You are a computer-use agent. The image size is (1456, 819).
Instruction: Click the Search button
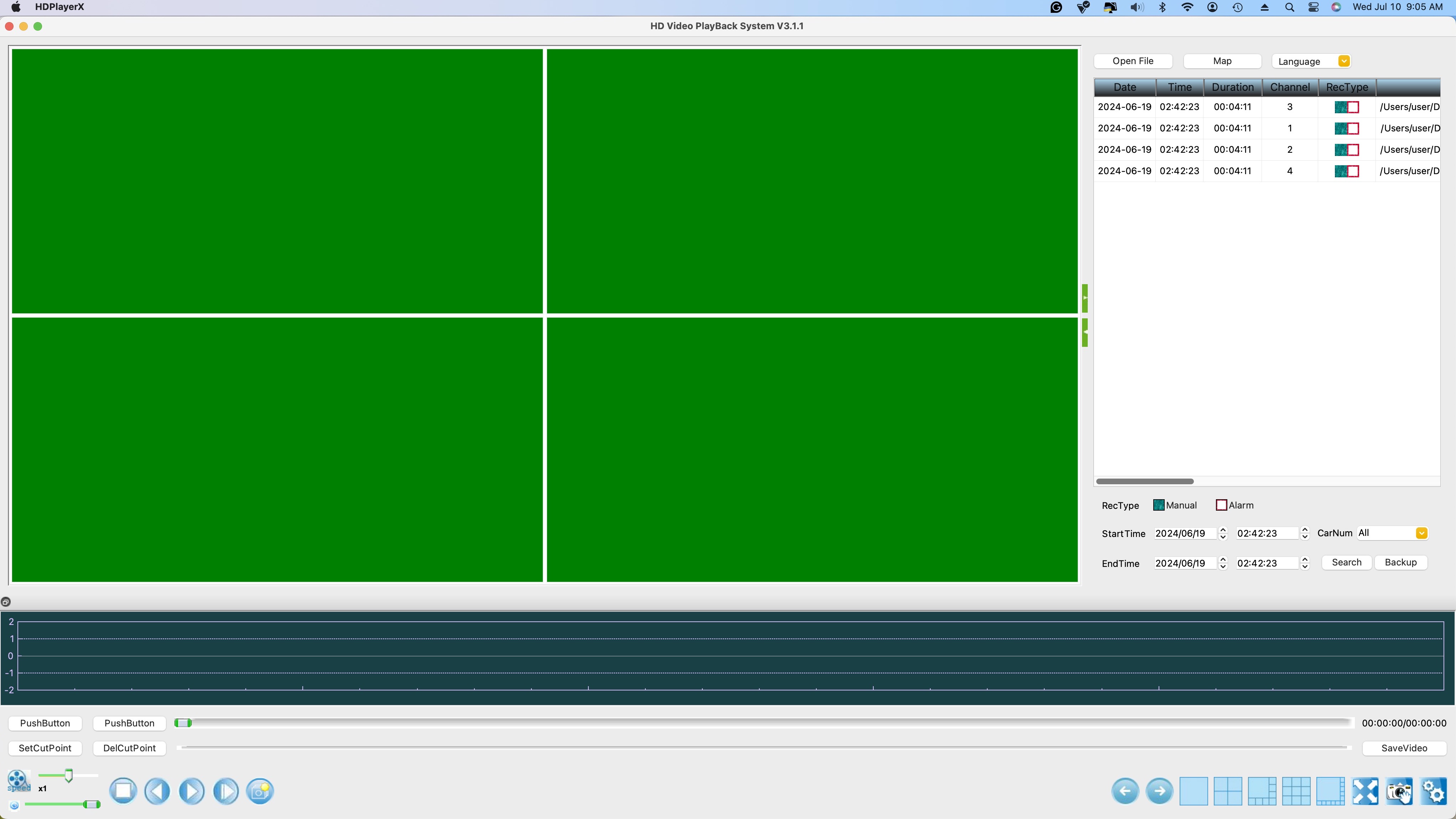coord(1346,562)
